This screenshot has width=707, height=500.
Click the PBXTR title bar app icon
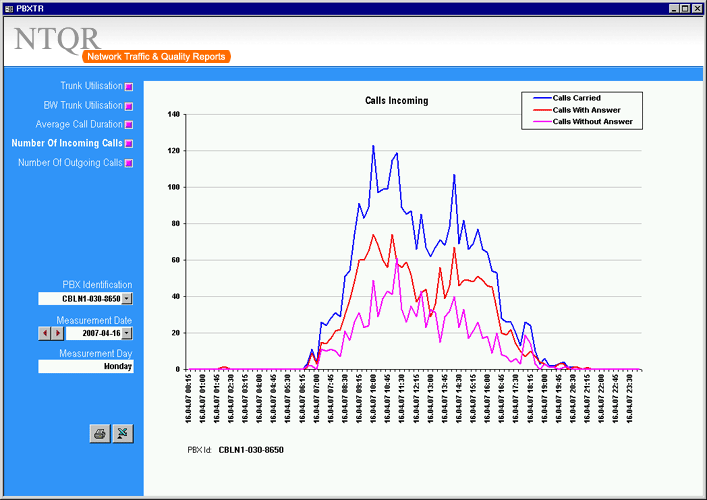click(8, 7)
